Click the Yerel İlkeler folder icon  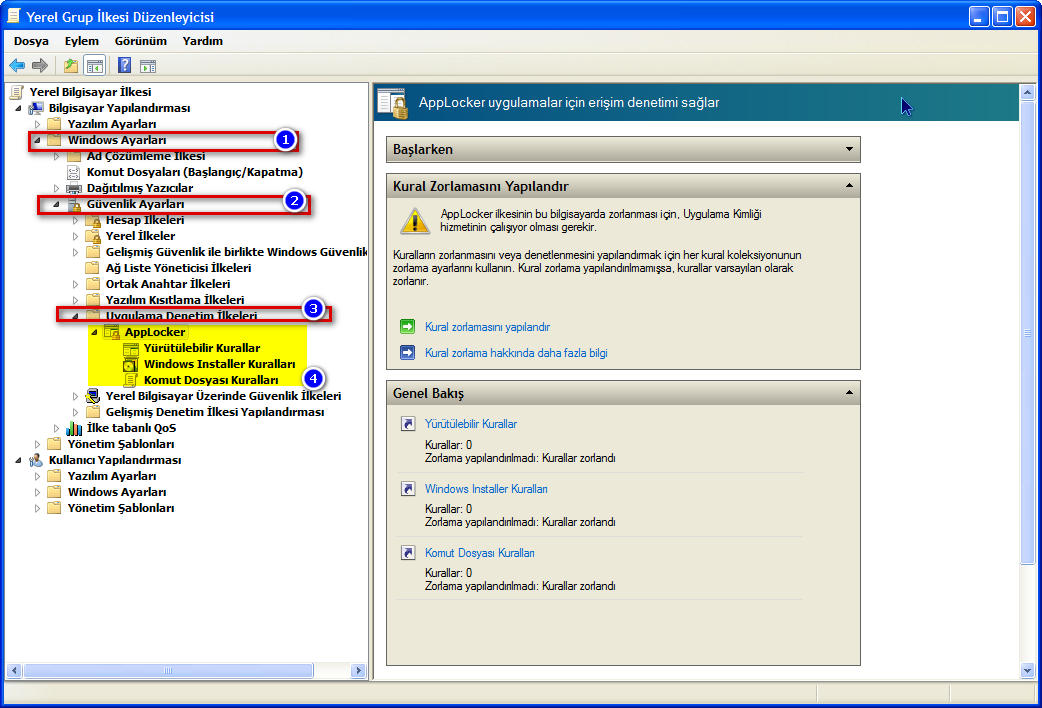[93, 236]
